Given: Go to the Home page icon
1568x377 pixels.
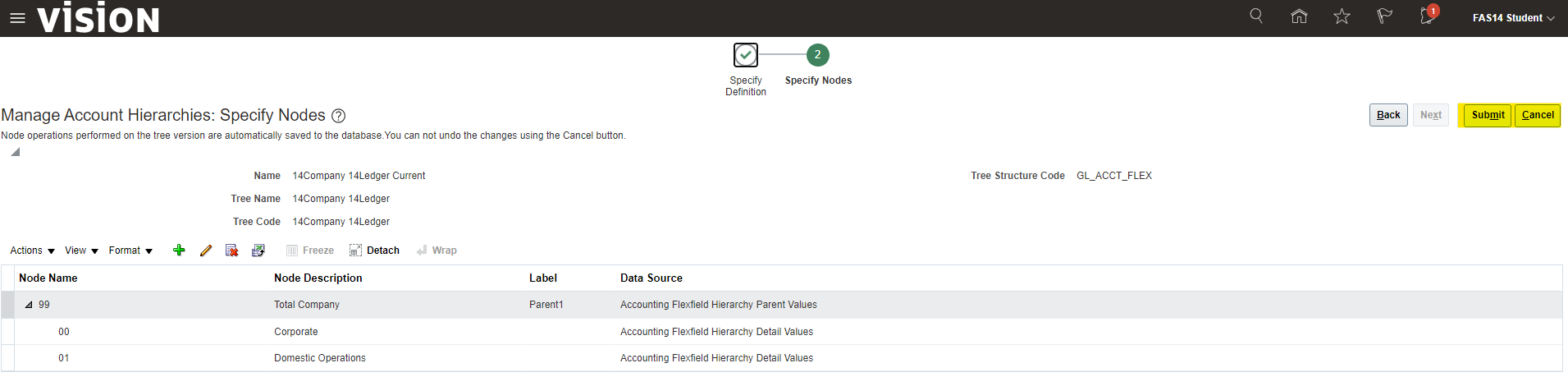Looking at the screenshot, I should tap(1299, 16).
